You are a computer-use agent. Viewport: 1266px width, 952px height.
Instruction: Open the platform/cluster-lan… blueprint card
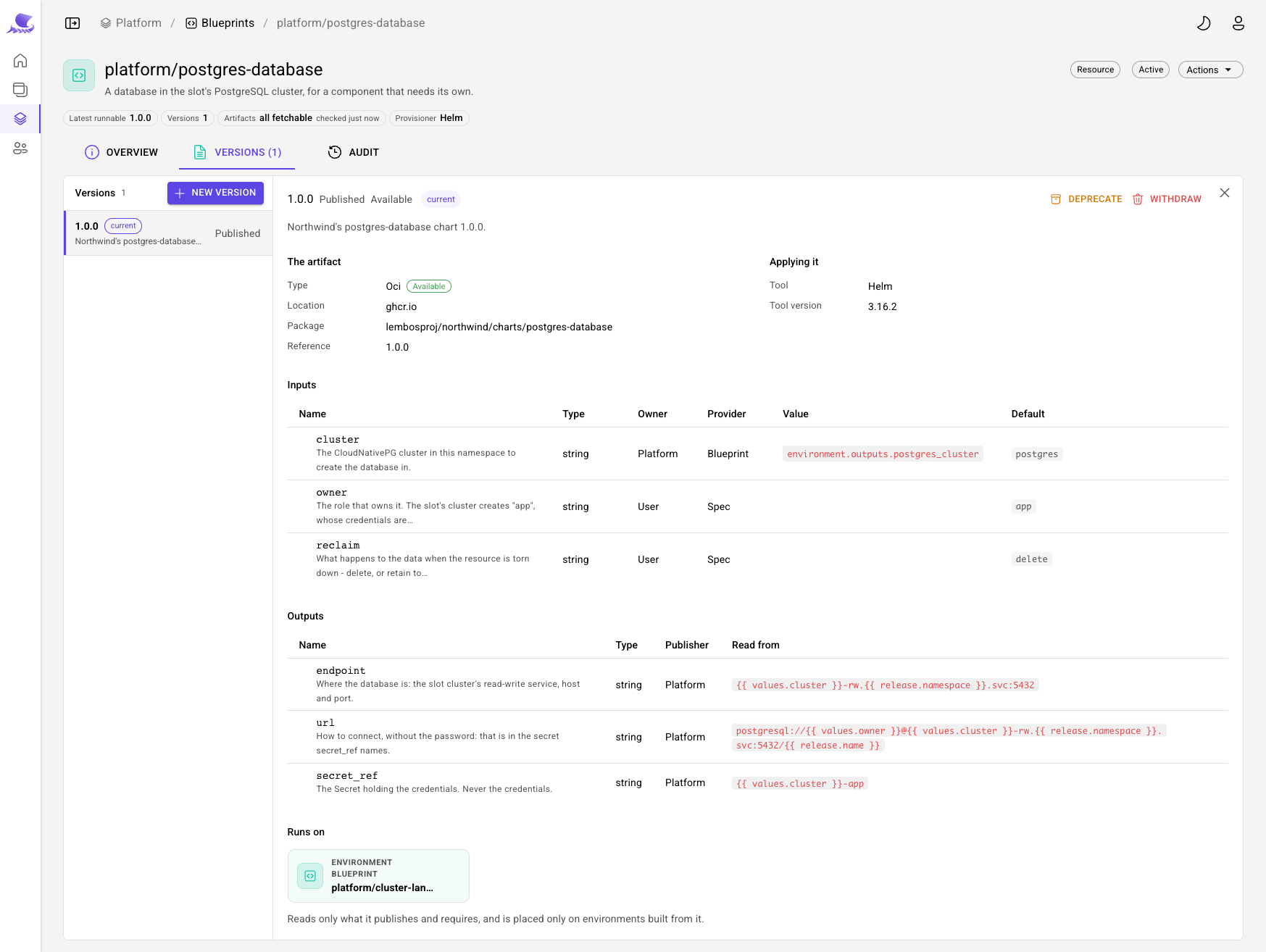tap(378, 876)
